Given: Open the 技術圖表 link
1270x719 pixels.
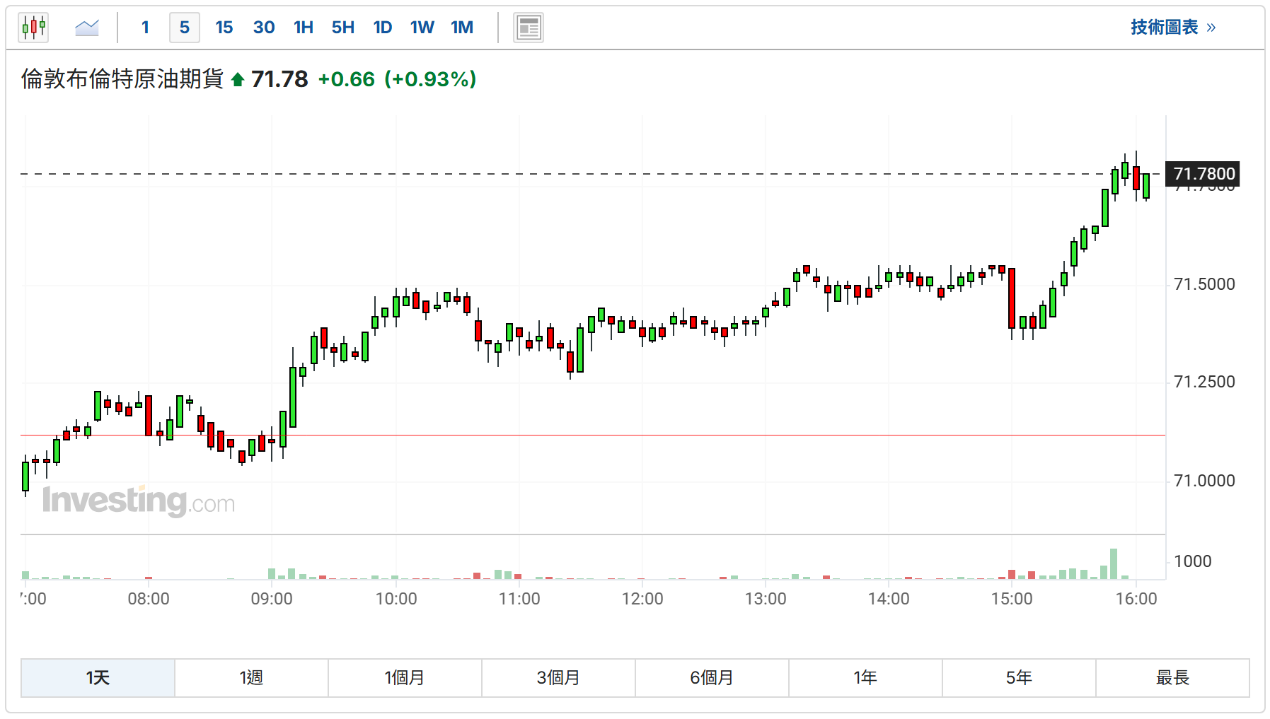Looking at the screenshot, I should coord(1172,28).
